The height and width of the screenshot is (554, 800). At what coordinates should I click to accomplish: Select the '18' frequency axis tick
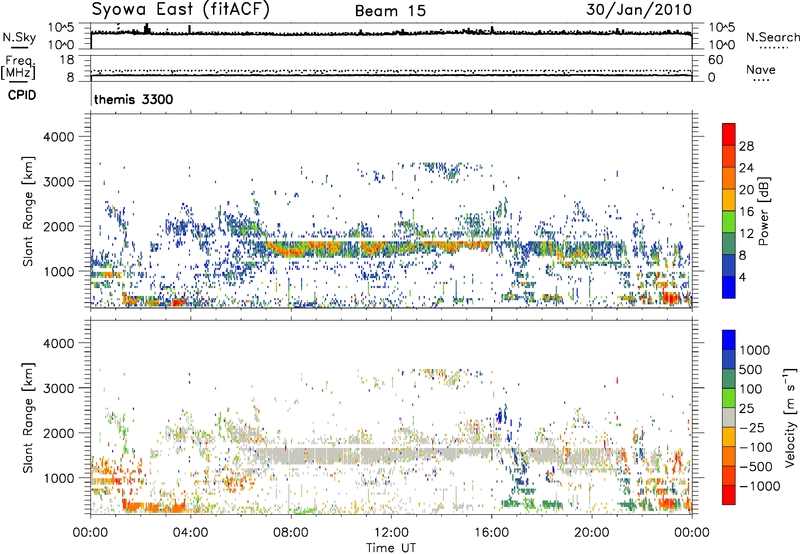click(67, 60)
